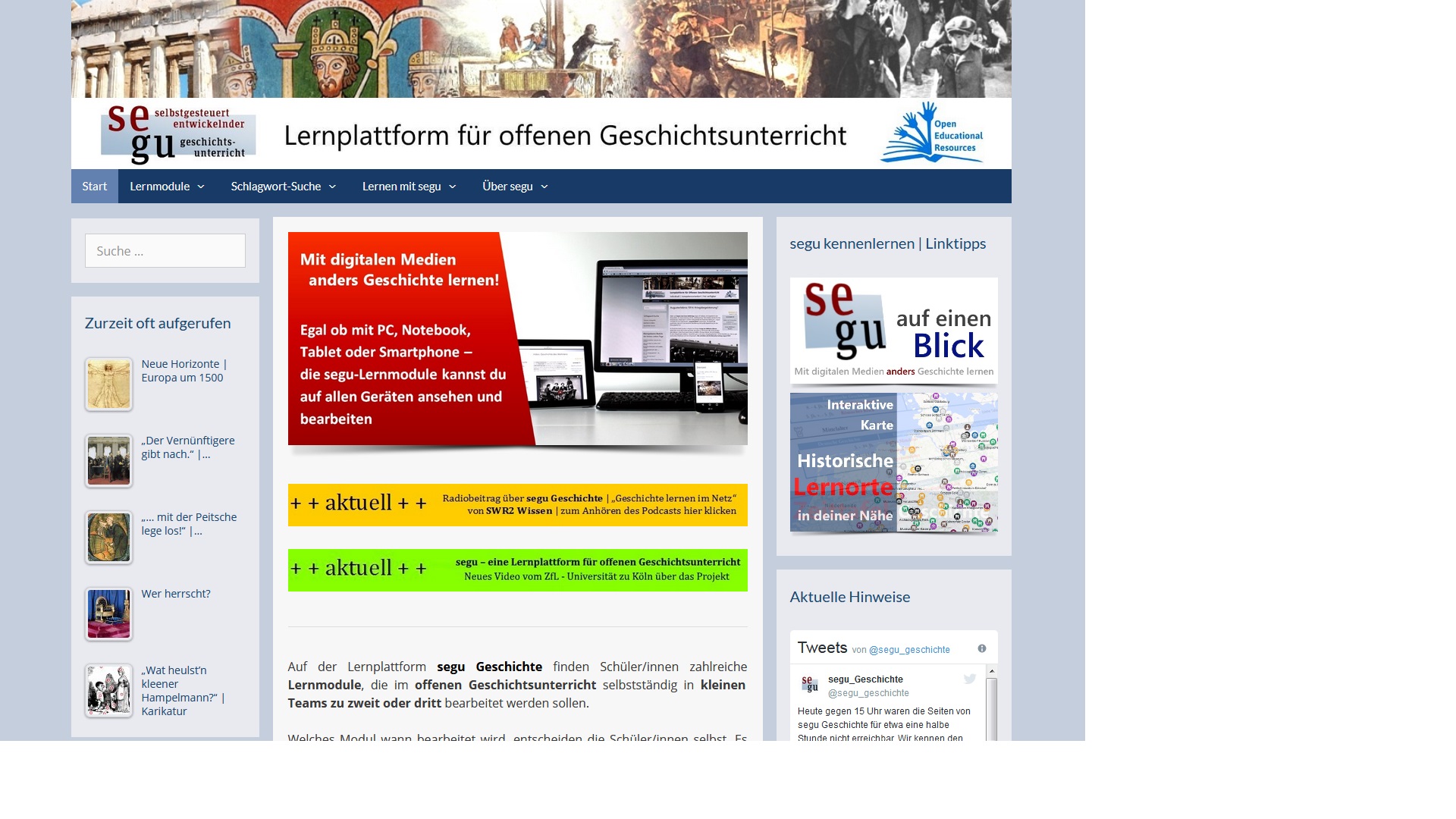The height and width of the screenshot is (819, 1456).
Task: Open the thumbnail beside 'mit der Peitsche lege los'
Action: 108,538
